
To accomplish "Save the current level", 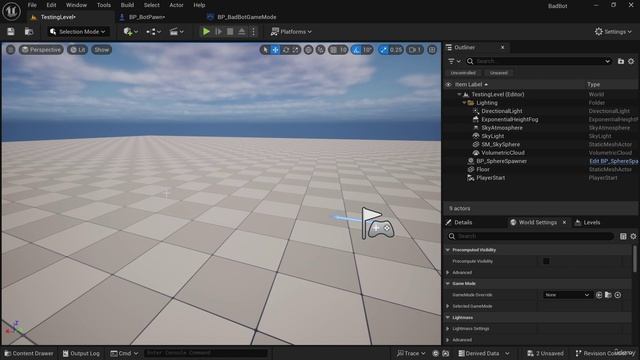I will click(11, 31).
